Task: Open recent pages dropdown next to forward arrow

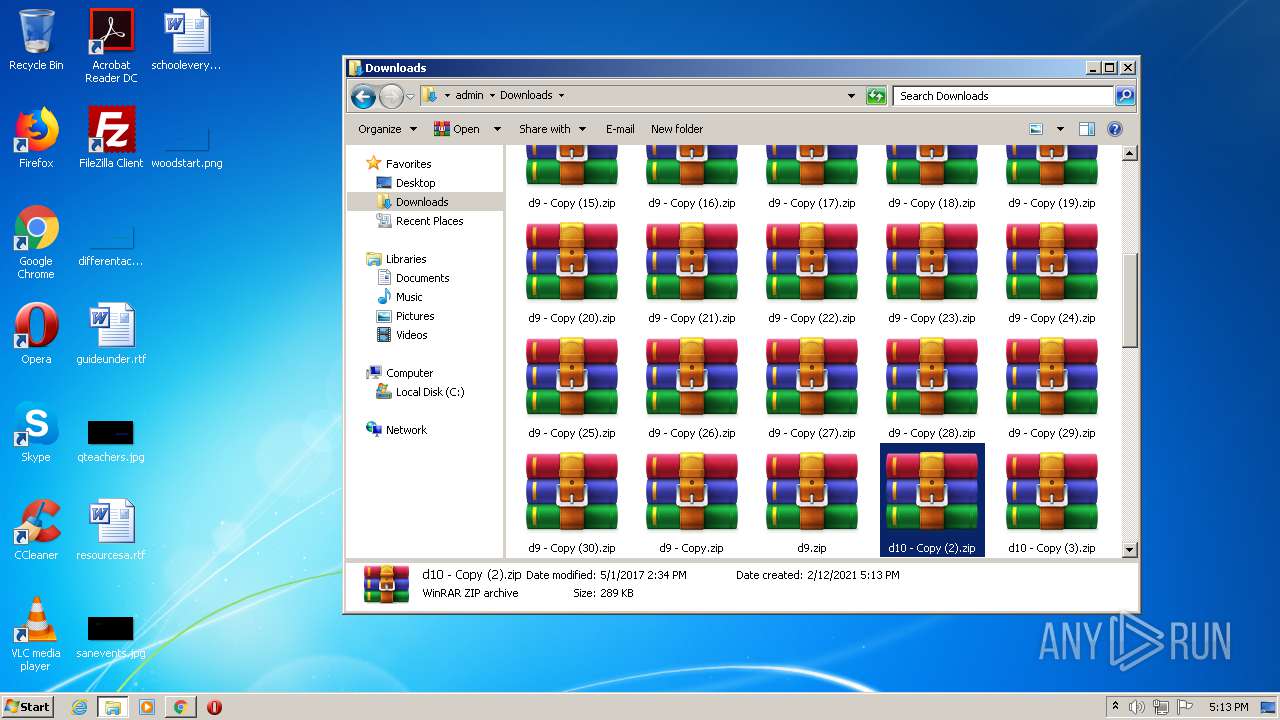Action: tap(410, 97)
